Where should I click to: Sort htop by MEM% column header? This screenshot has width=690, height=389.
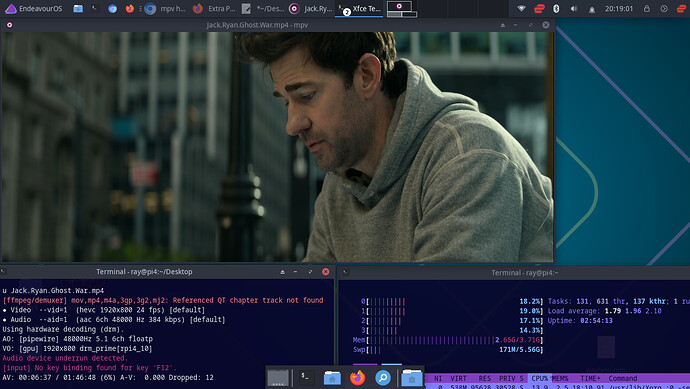click(560, 378)
